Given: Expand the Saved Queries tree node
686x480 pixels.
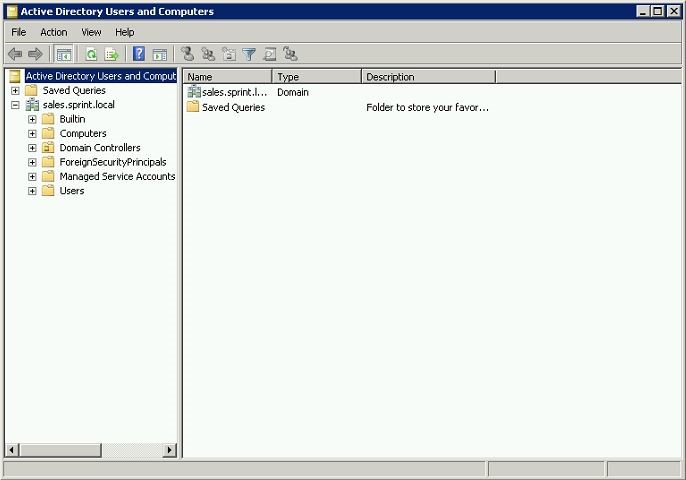Looking at the screenshot, I should pos(15,91).
